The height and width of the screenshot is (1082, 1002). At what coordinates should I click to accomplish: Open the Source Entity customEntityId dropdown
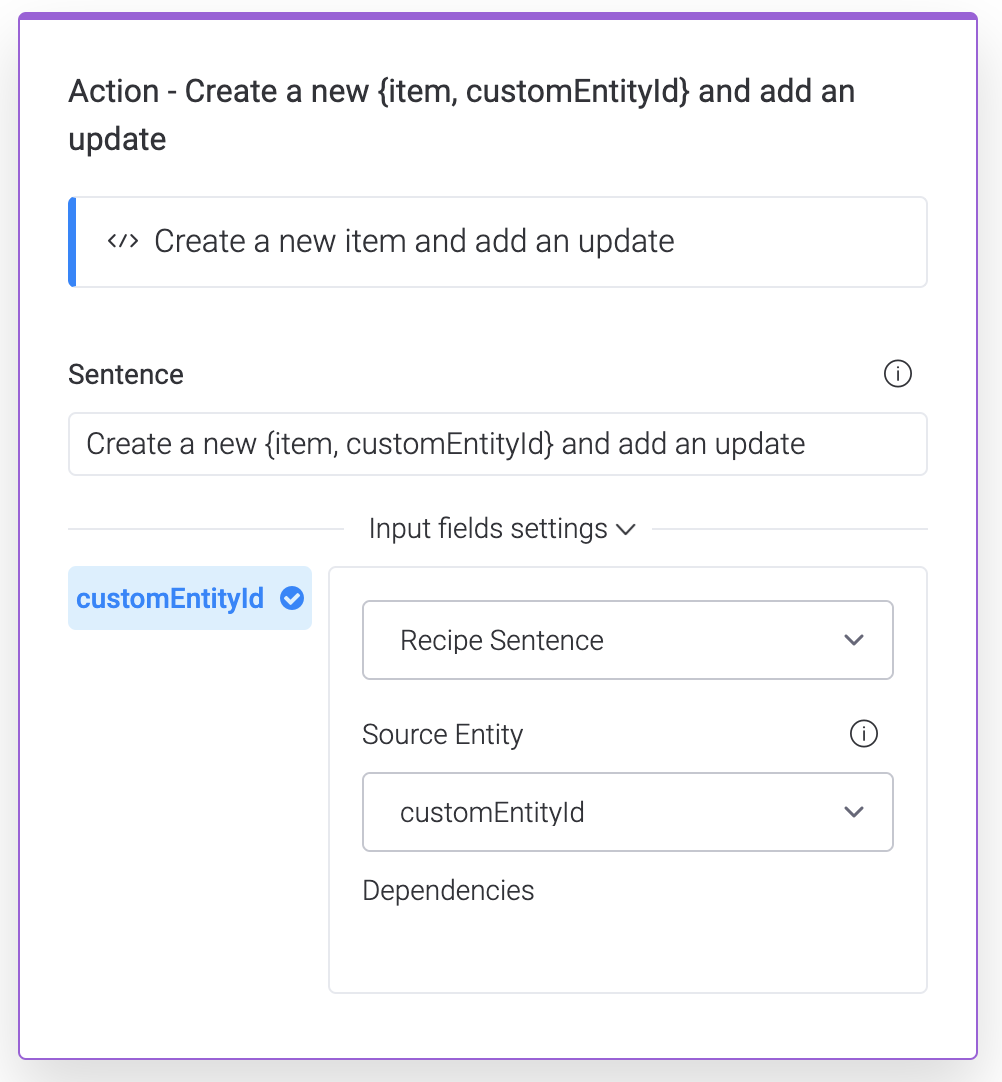(627, 812)
